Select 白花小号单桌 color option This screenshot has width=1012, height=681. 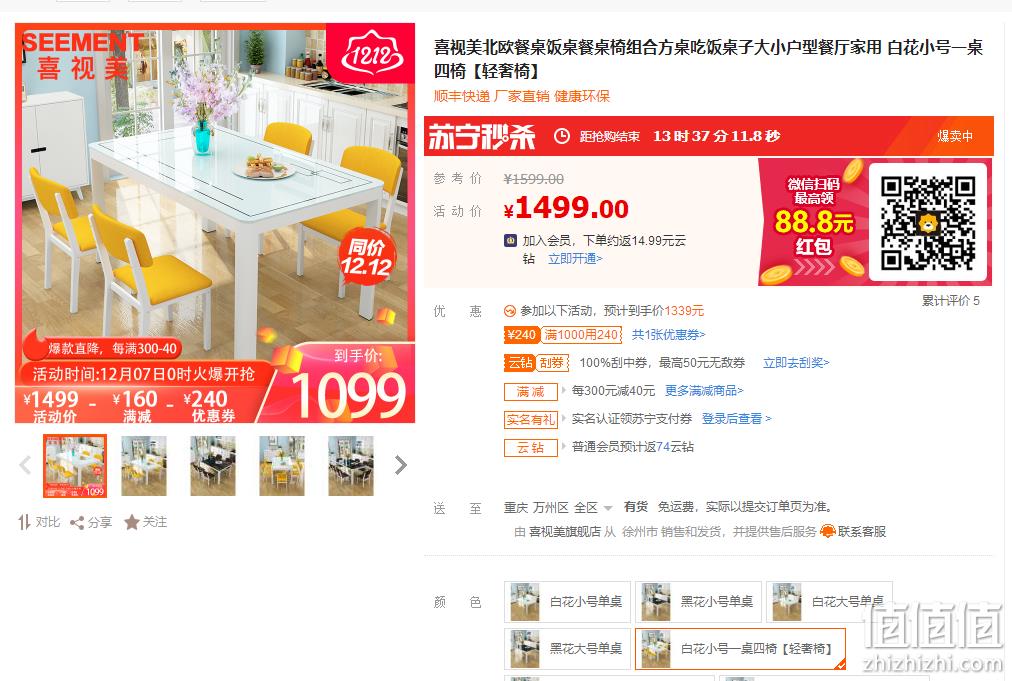[x=567, y=602]
